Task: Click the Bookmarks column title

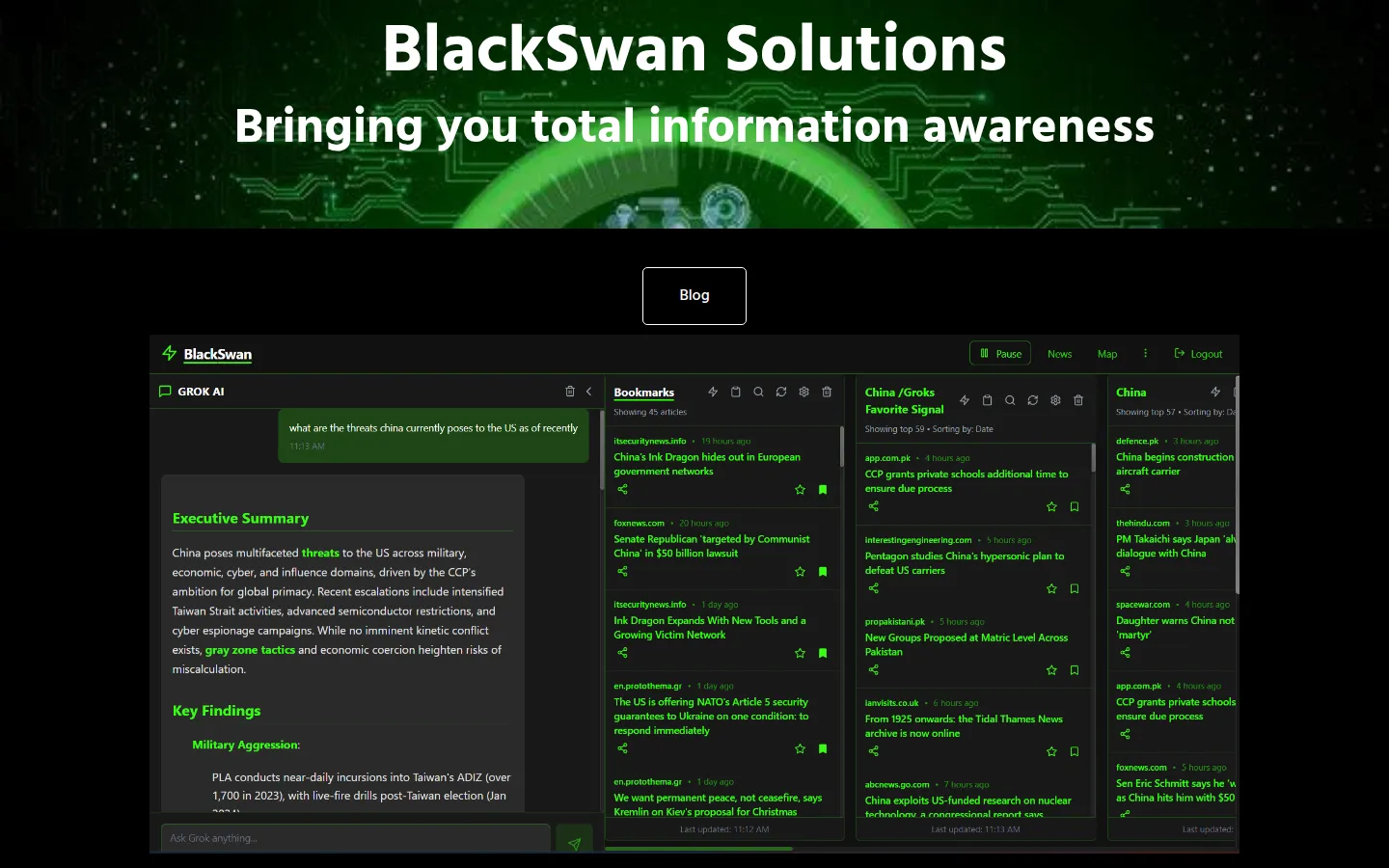Action: tap(643, 393)
